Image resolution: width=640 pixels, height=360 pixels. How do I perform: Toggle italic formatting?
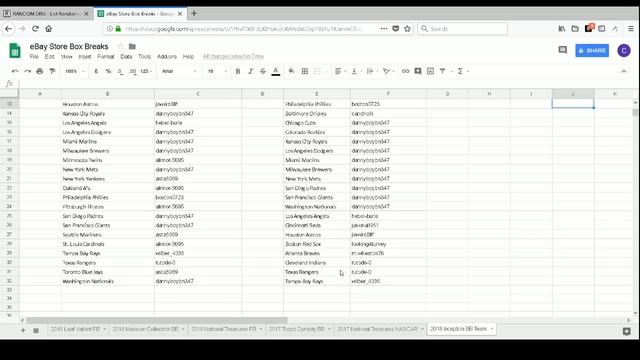click(251, 71)
